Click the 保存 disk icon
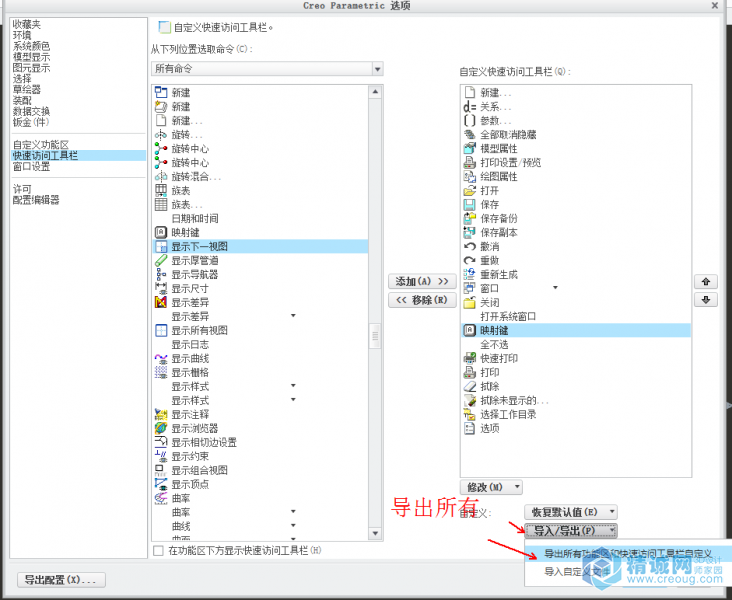Screen dimensions: 732x600 (x=469, y=205)
